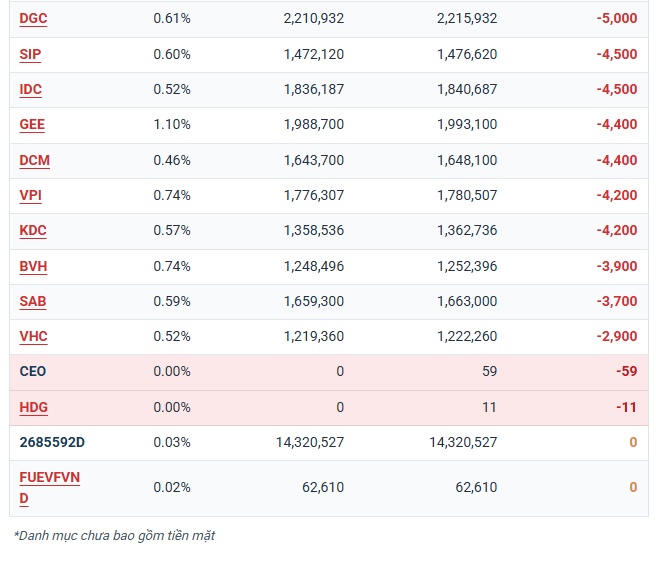
Task: Click the value 2,210,932 in the DGC row
Action: pos(314,18)
